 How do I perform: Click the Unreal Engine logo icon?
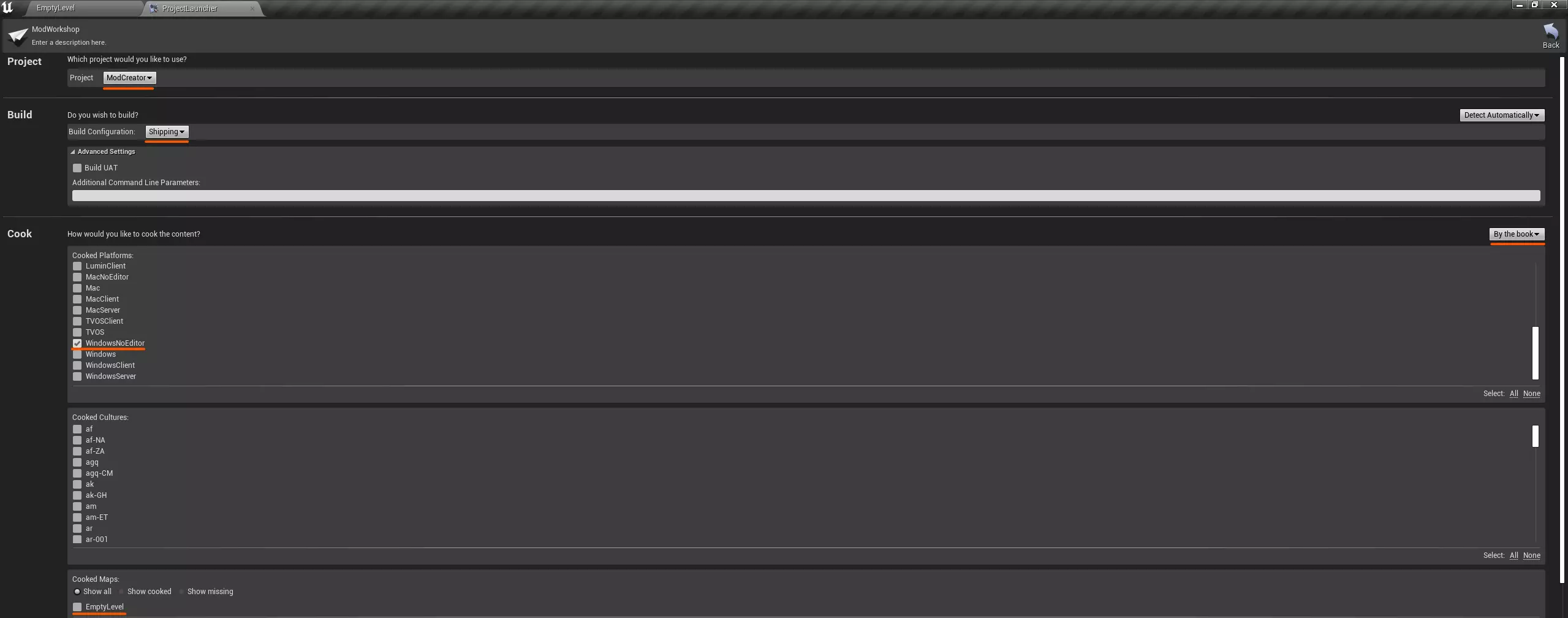click(7, 7)
